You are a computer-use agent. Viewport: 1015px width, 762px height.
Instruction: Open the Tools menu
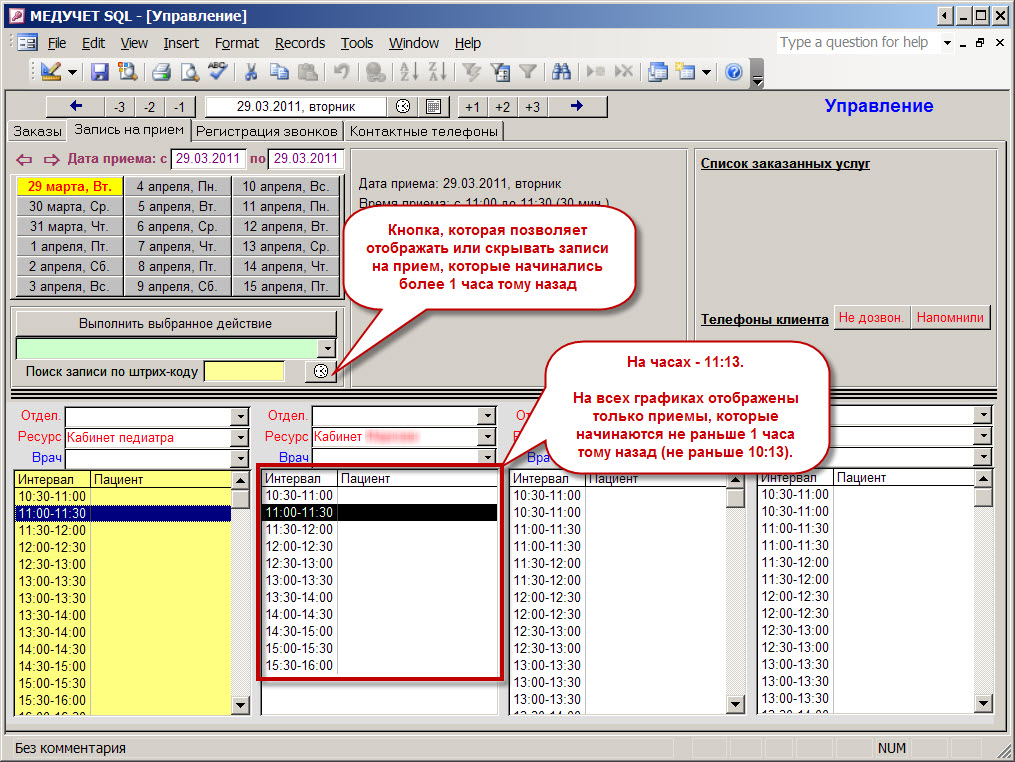(x=357, y=43)
